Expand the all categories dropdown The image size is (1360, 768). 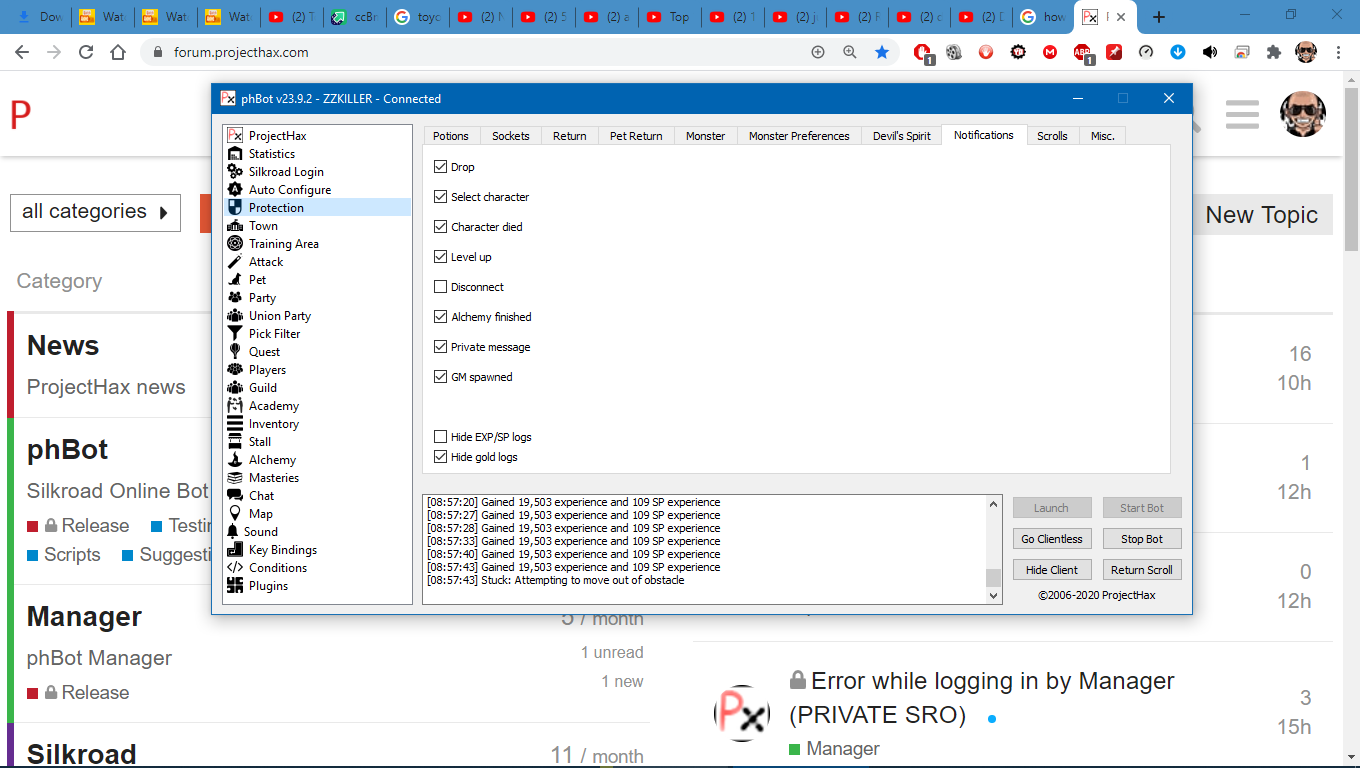pyautogui.click(x=95, y=212)
